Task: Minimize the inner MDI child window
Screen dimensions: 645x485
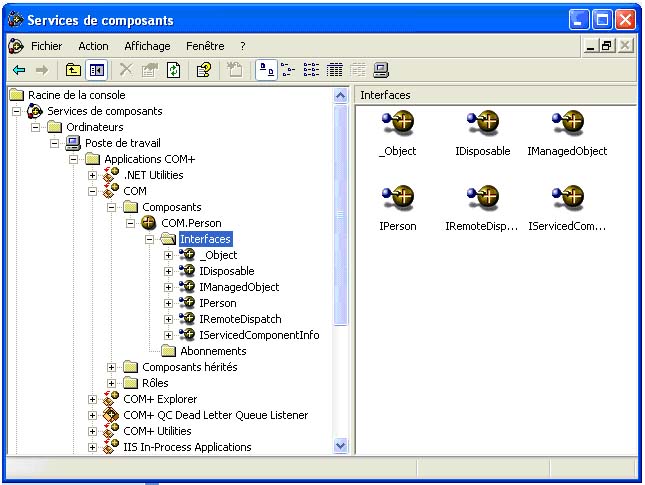Action: coord(591,46)
